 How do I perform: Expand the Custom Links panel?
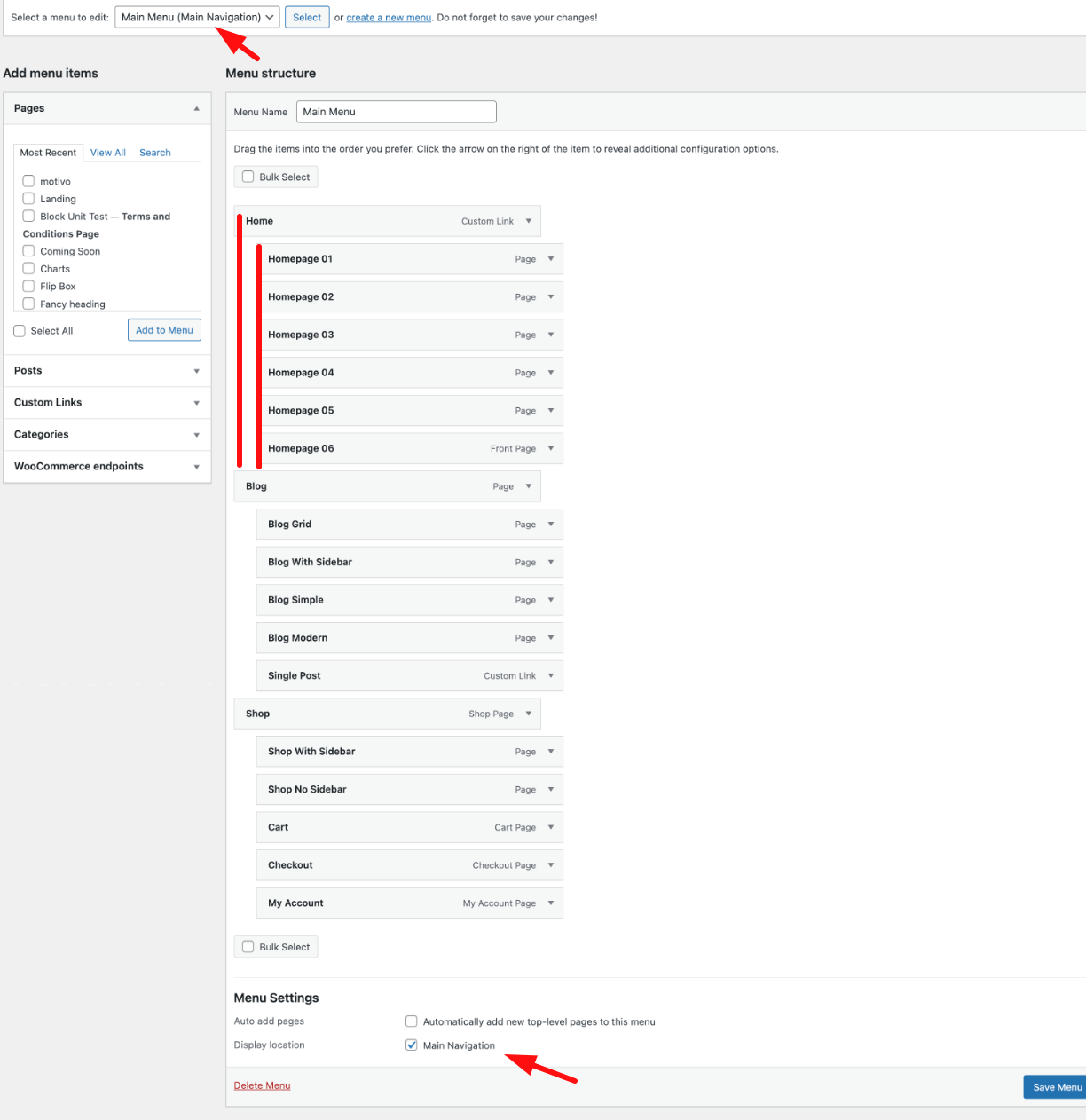pyautogui.click(x=107, y=403)
